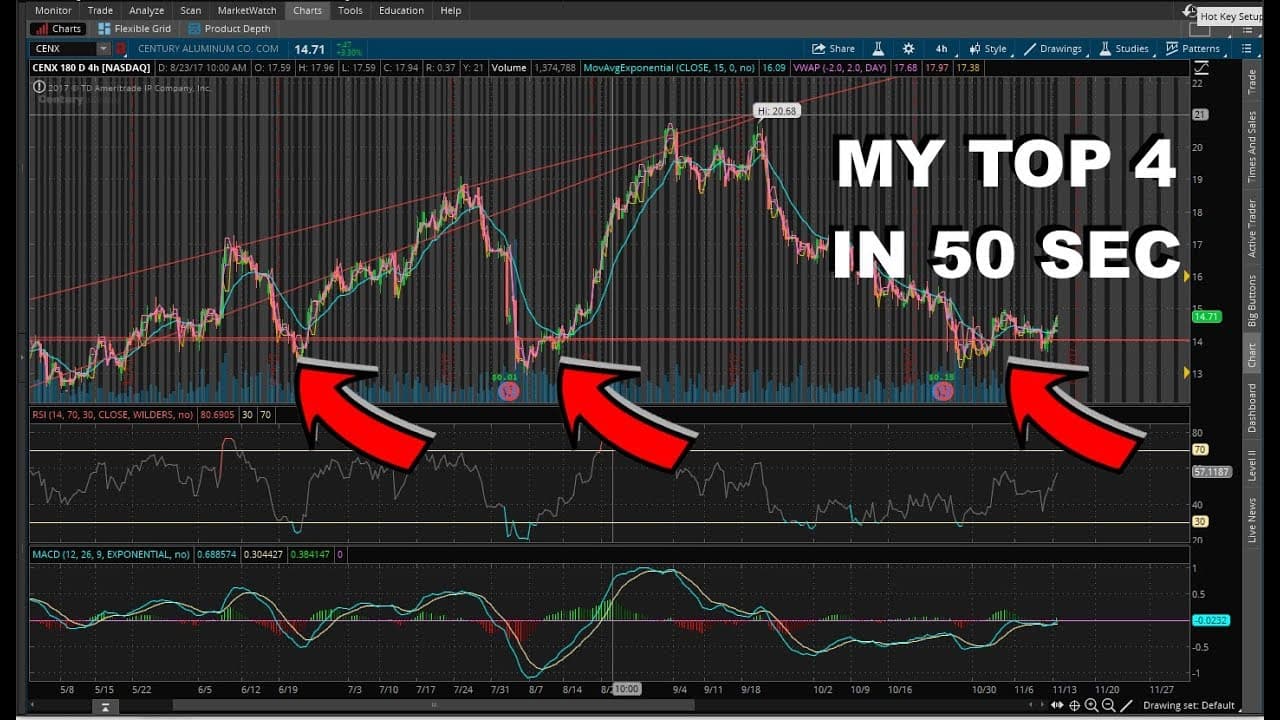
Task: Open the Product Depth view
Action: [229, 29]
